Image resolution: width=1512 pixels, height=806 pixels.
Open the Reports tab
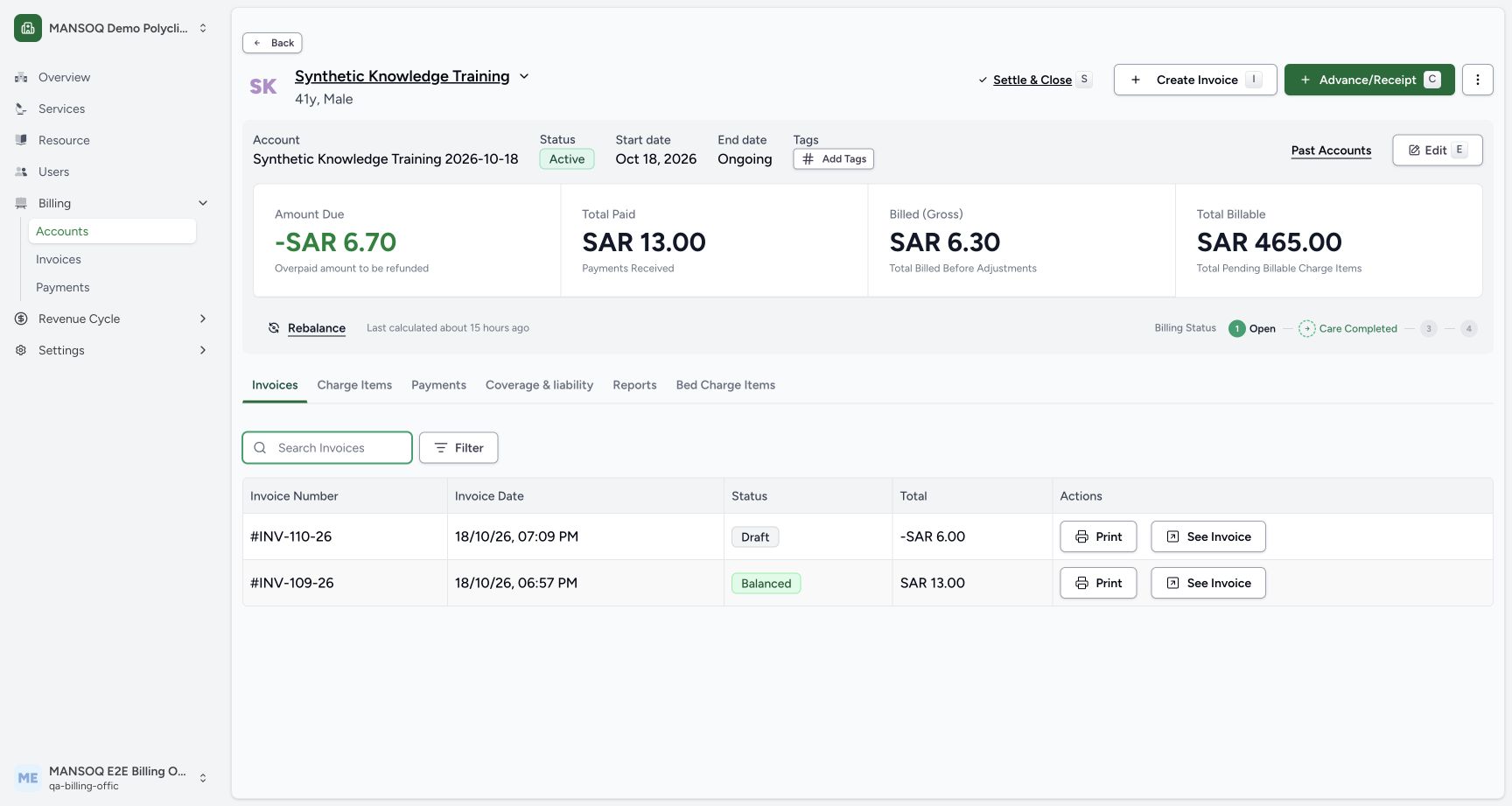click(x=634, y=385)
